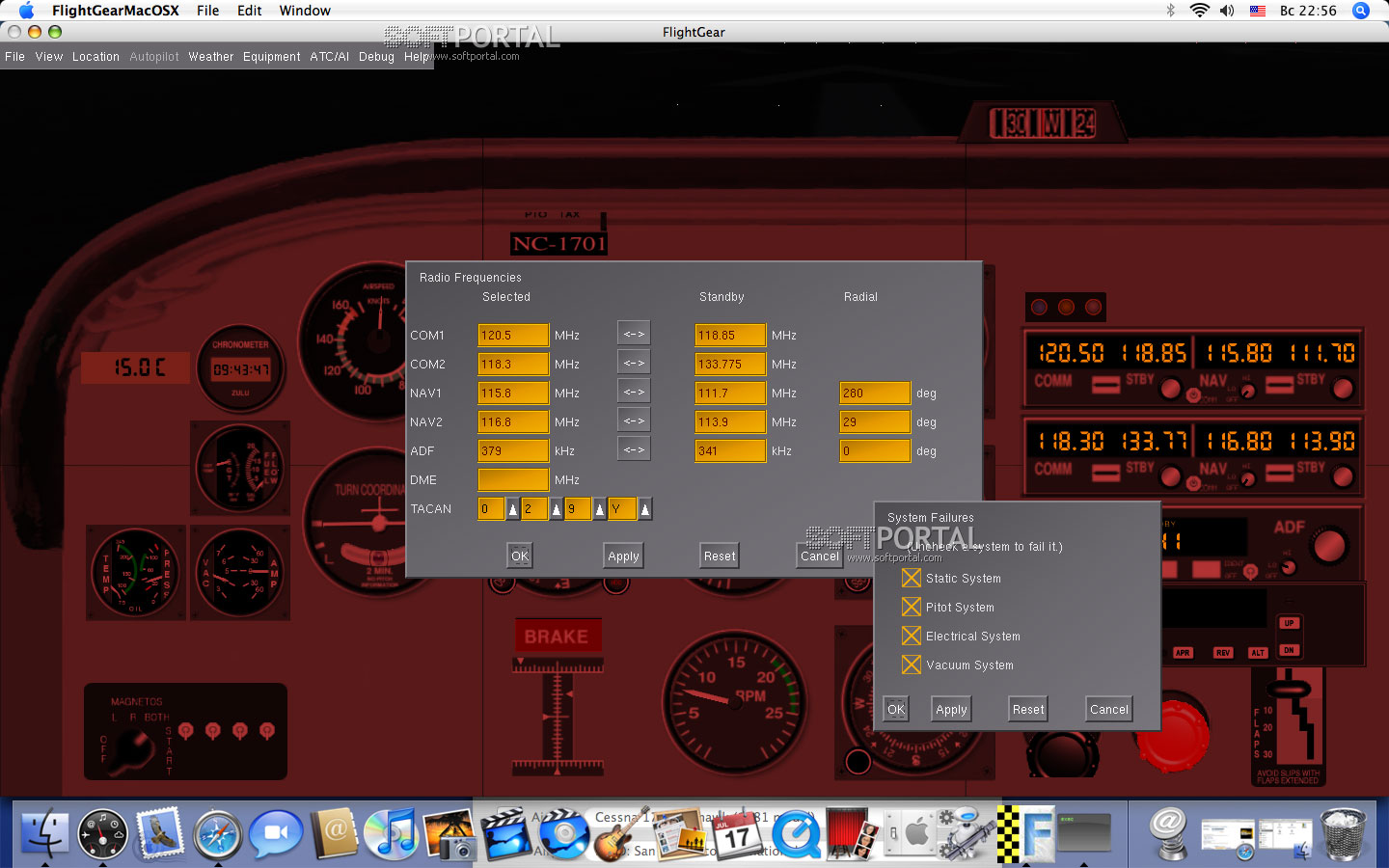The width and height of the screenshot is (1389, 868).
Task: Open FlightGear's Debug menu
Action: coord(376,57)
